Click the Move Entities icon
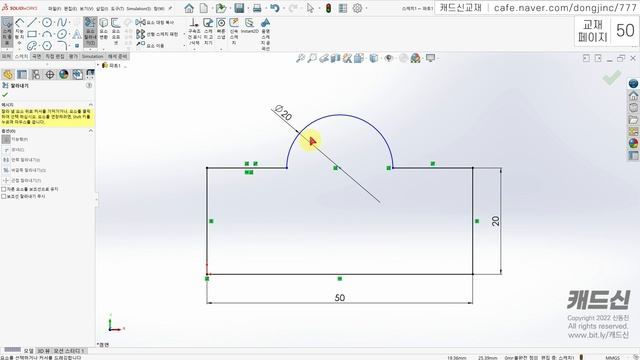This screenshot has width=640, height=360. (140, 45)
